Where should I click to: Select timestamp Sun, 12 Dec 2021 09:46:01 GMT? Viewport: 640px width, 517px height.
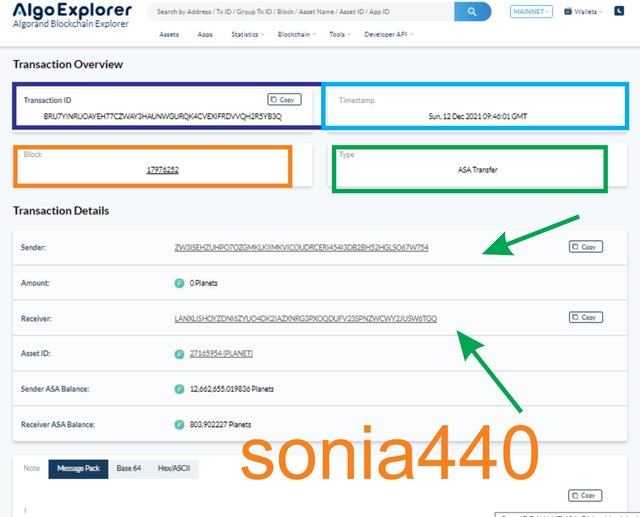pyautogui.click(x=478, y=116)
